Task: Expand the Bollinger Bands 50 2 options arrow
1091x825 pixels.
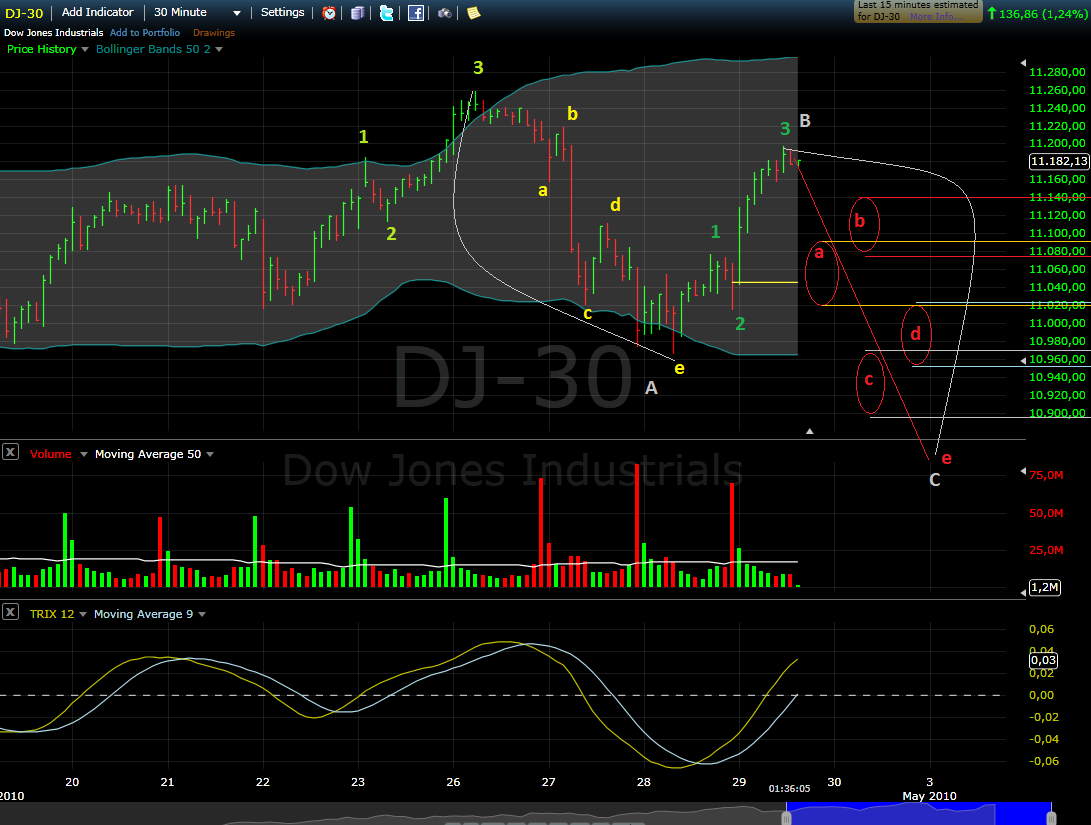Action: pos(219,49)
